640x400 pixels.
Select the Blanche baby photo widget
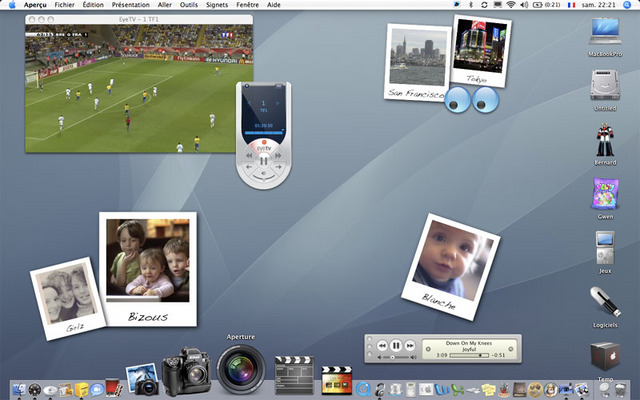451,267
